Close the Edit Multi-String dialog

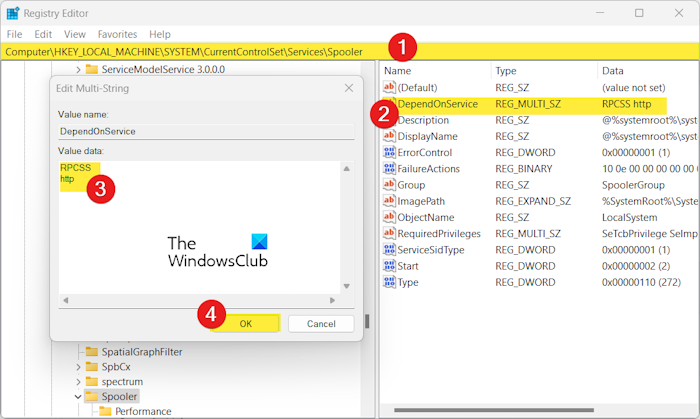pos(349,88)
